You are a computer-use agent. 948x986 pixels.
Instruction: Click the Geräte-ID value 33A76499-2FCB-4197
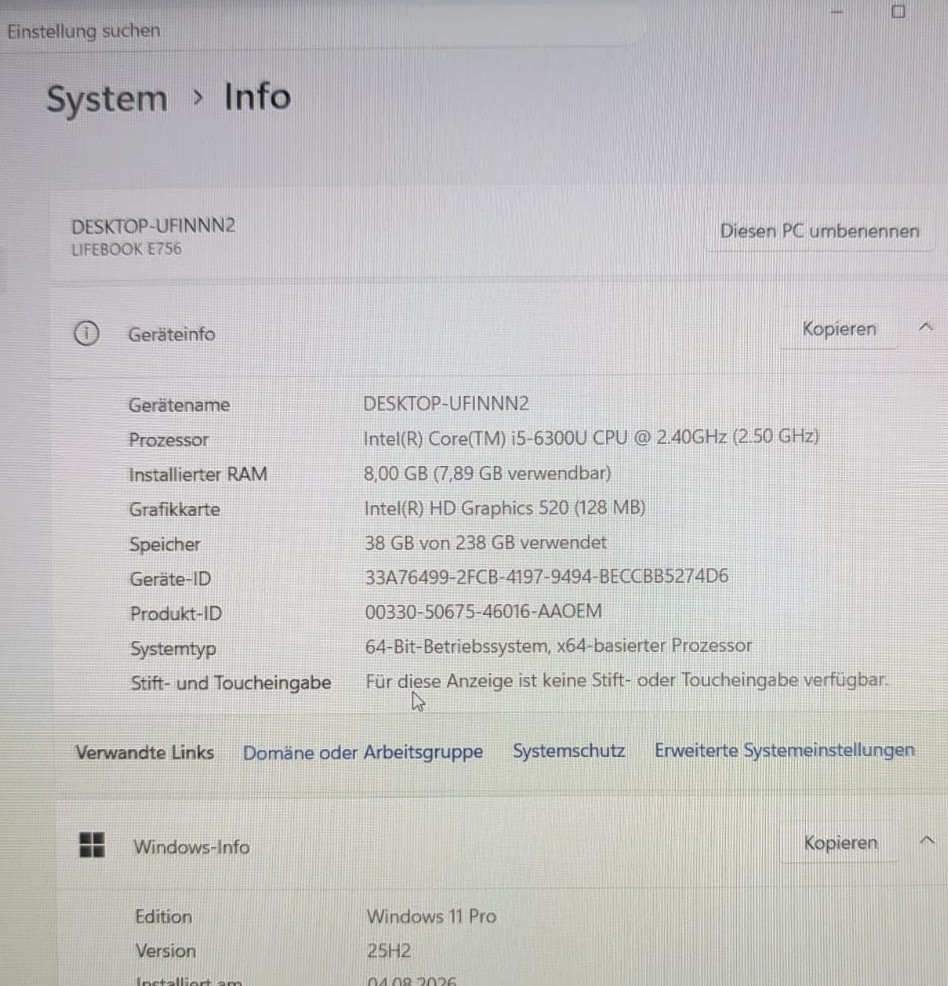tap(546, 576)
